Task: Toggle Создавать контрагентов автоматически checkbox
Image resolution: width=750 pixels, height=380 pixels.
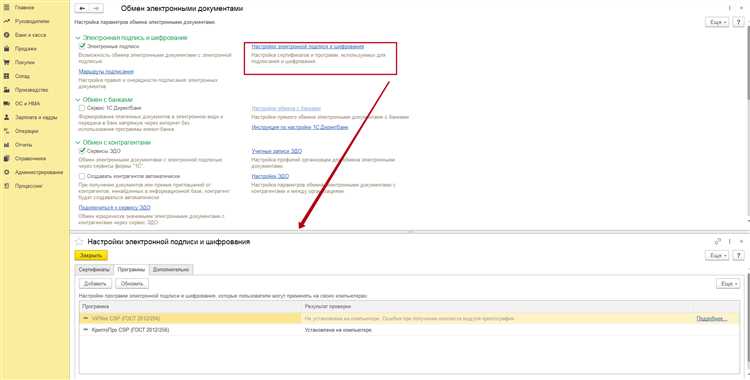Action: point(82,176)
